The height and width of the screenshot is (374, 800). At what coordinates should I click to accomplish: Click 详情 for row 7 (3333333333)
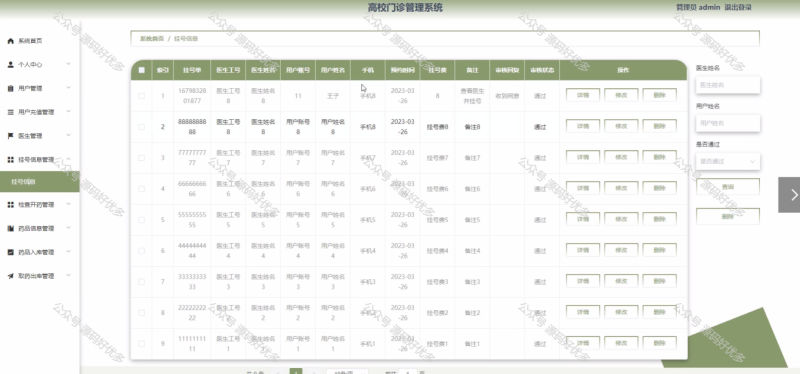(x=583, y=281)
